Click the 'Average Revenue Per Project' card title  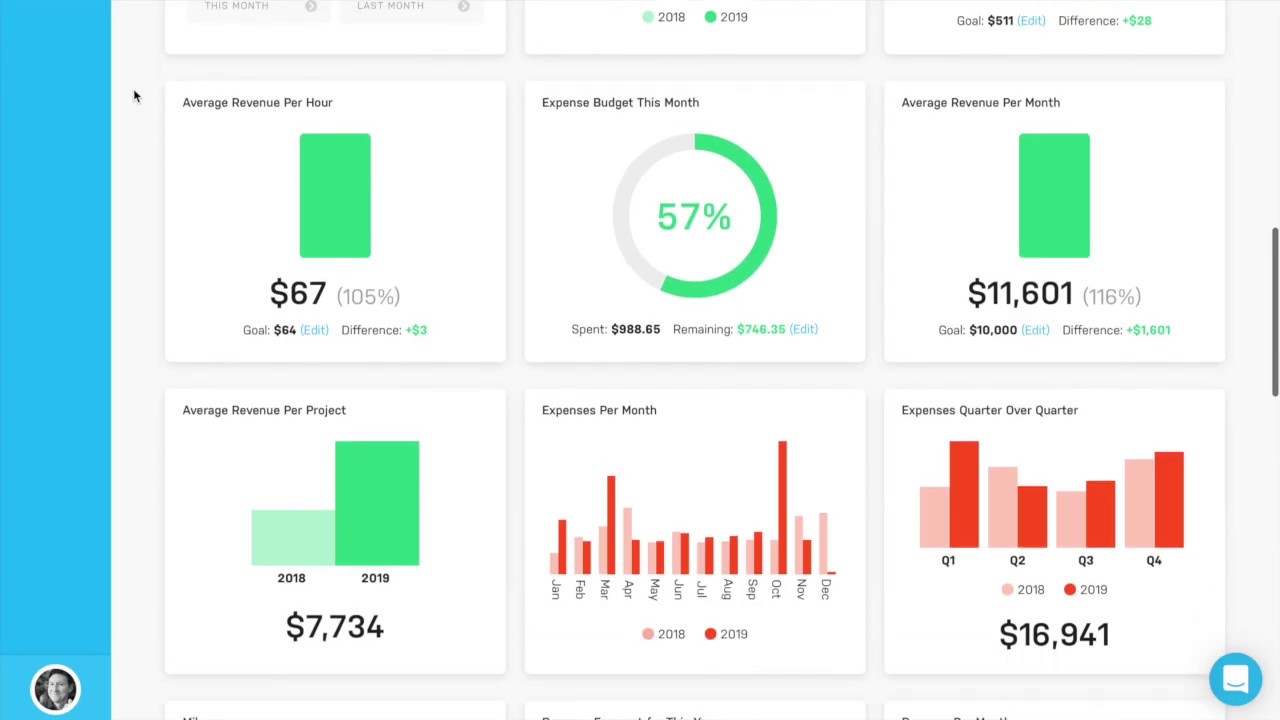[x=264, y=410]
